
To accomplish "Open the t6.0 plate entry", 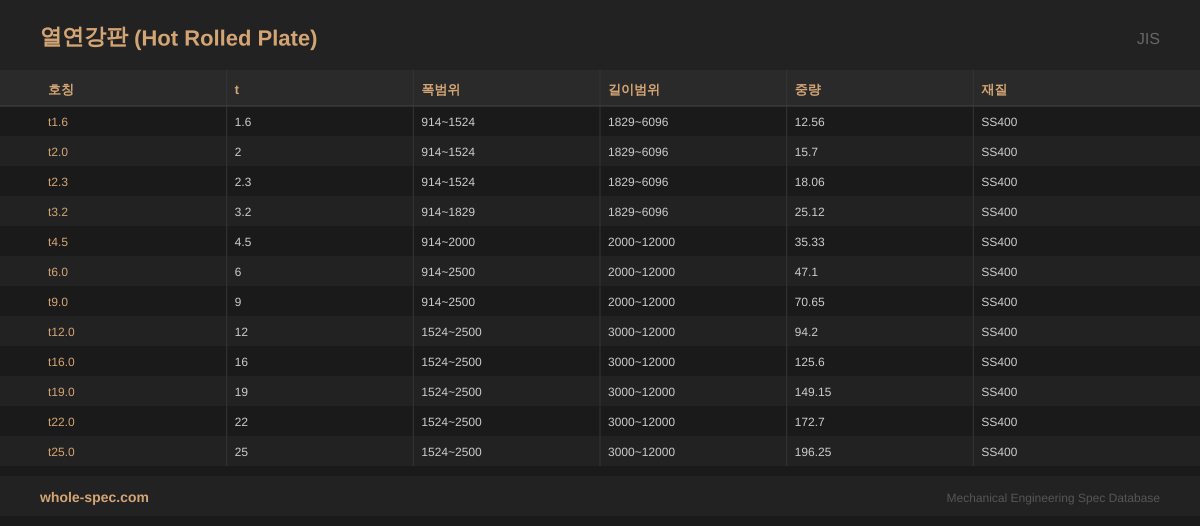I will pyautogui.click(x=58, y=272).
